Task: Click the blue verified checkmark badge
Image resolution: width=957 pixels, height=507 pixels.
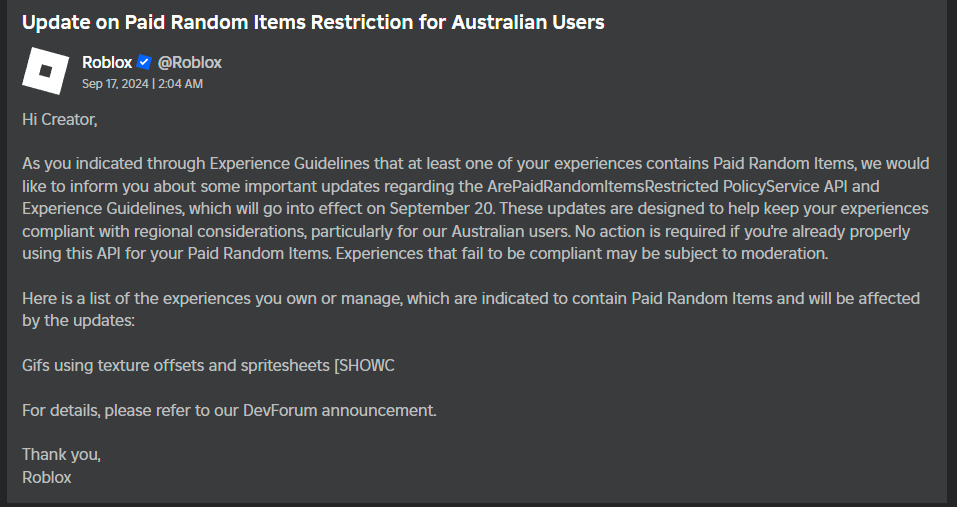Action: [144, 62]
